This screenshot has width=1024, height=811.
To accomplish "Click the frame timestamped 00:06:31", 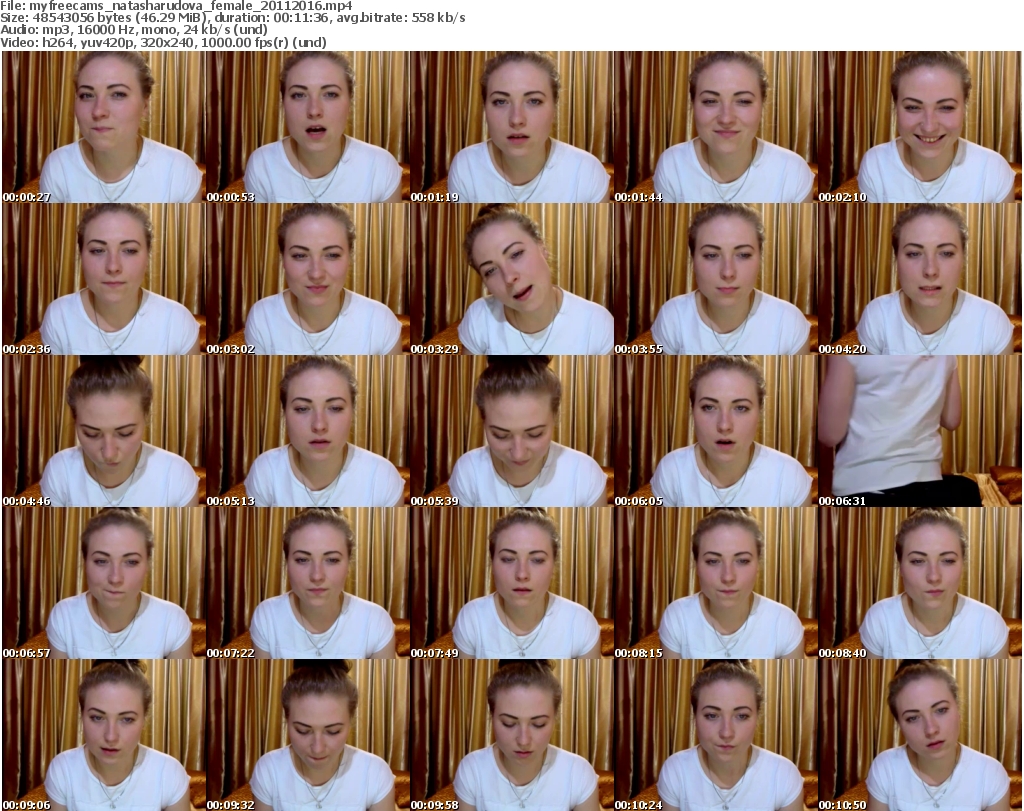I will 919,431.
